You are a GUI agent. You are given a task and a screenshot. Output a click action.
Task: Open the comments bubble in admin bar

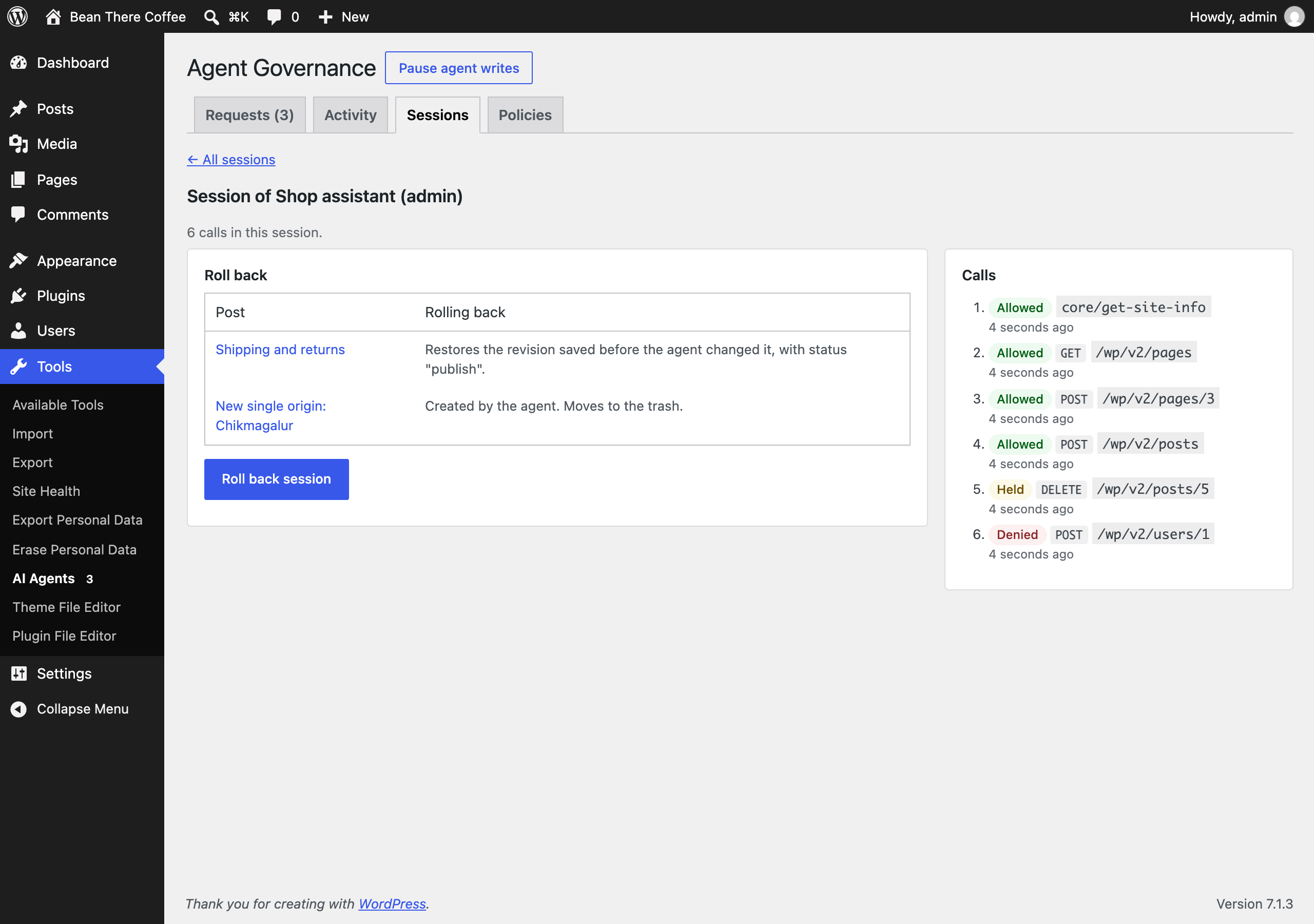click(274, 16)
